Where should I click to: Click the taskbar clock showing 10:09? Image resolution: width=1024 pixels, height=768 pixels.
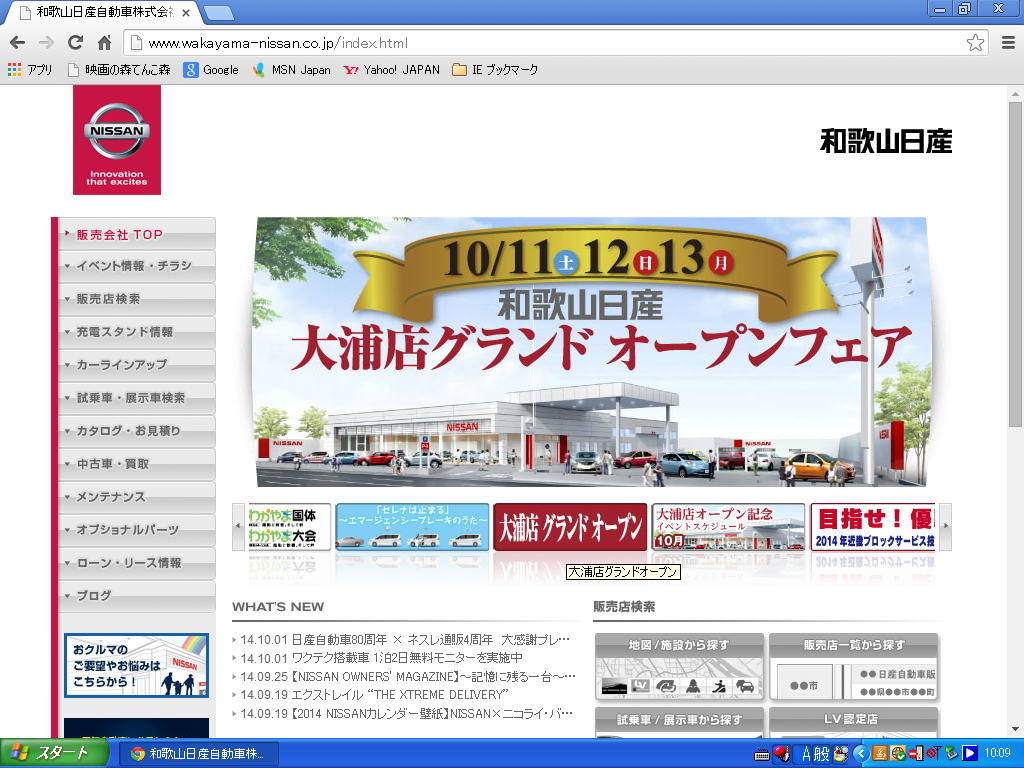click(997, 754)
